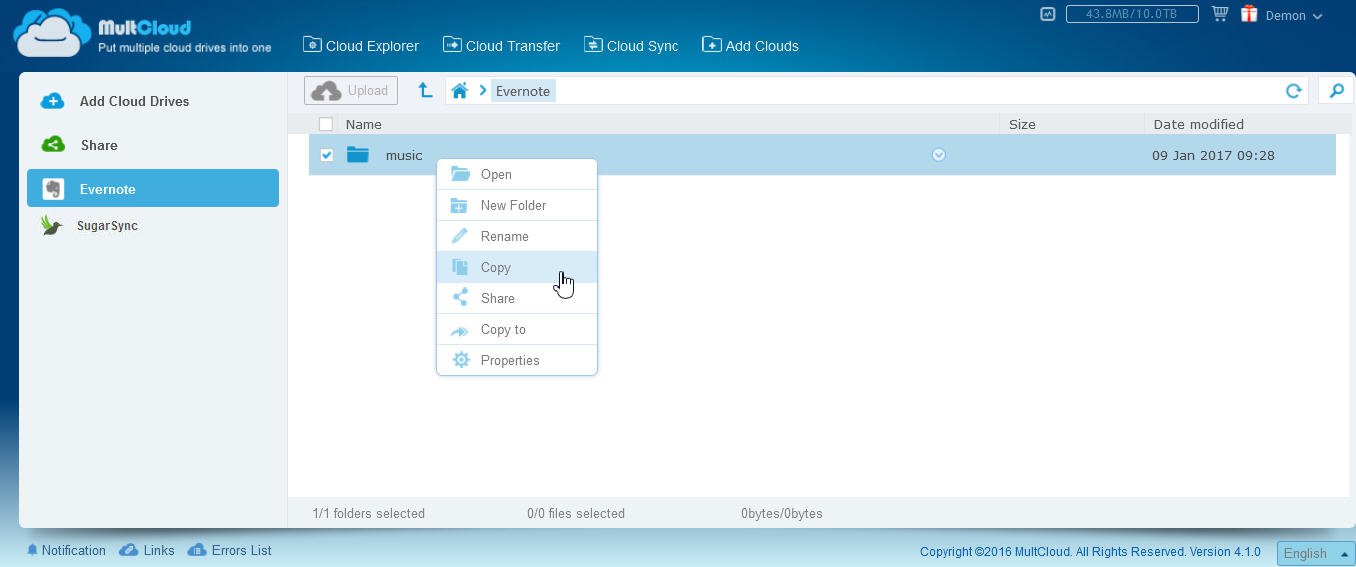Open Add Clouds tab
This screenshot has width=1356, height=567.
[x=750, y=45]
